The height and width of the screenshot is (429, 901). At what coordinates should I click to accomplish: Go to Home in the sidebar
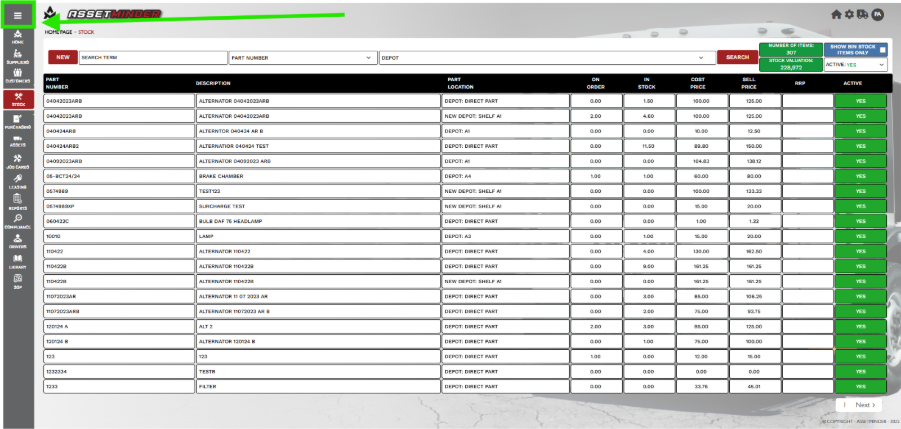click(17, 37)
